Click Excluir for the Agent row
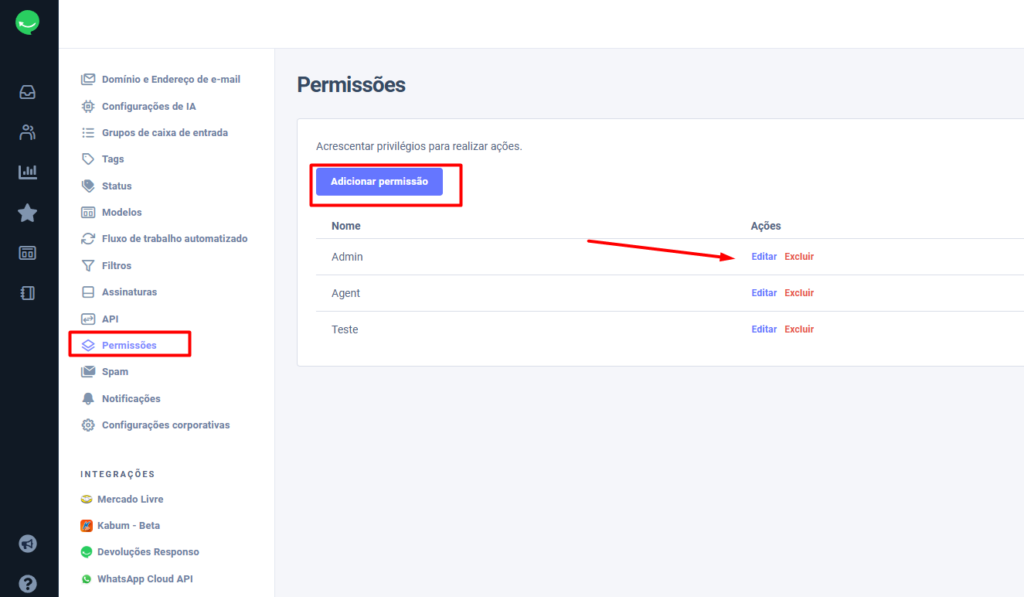Screen dimensions: 1024x597 (x=799, y=293)
